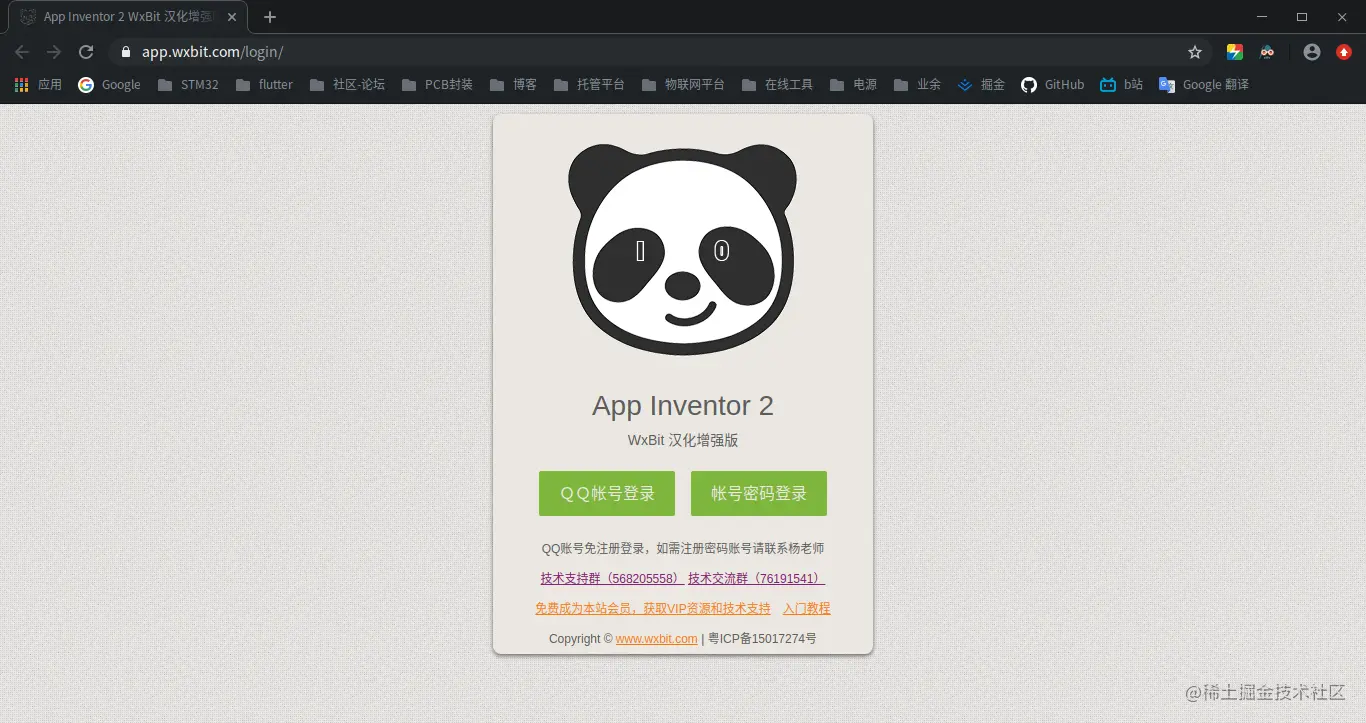Click the red update arrow icon
The height and width of the screenshot is (723, 1366).
coord(1344,52)
